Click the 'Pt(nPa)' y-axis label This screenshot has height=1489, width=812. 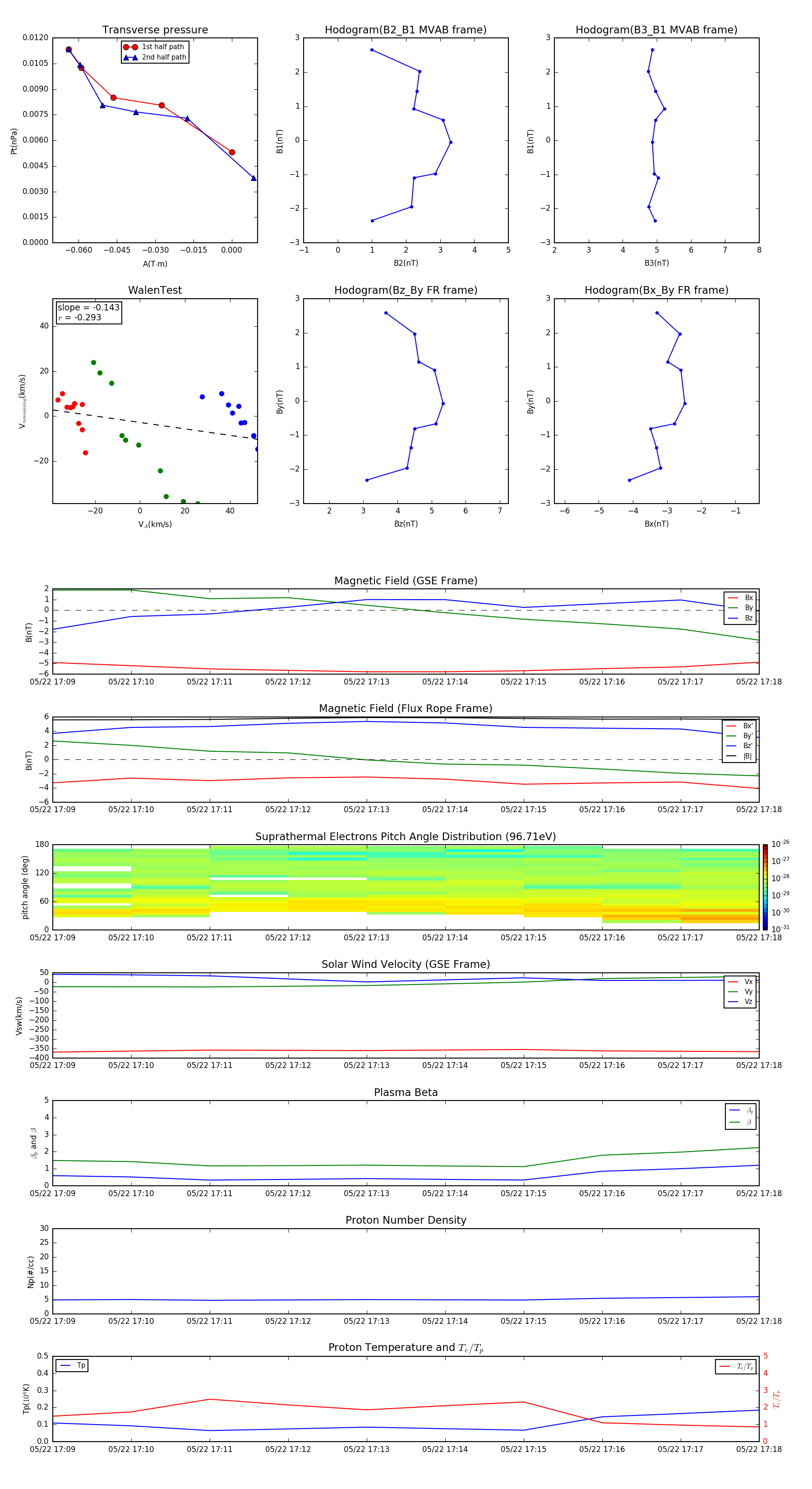click(14, 140)
